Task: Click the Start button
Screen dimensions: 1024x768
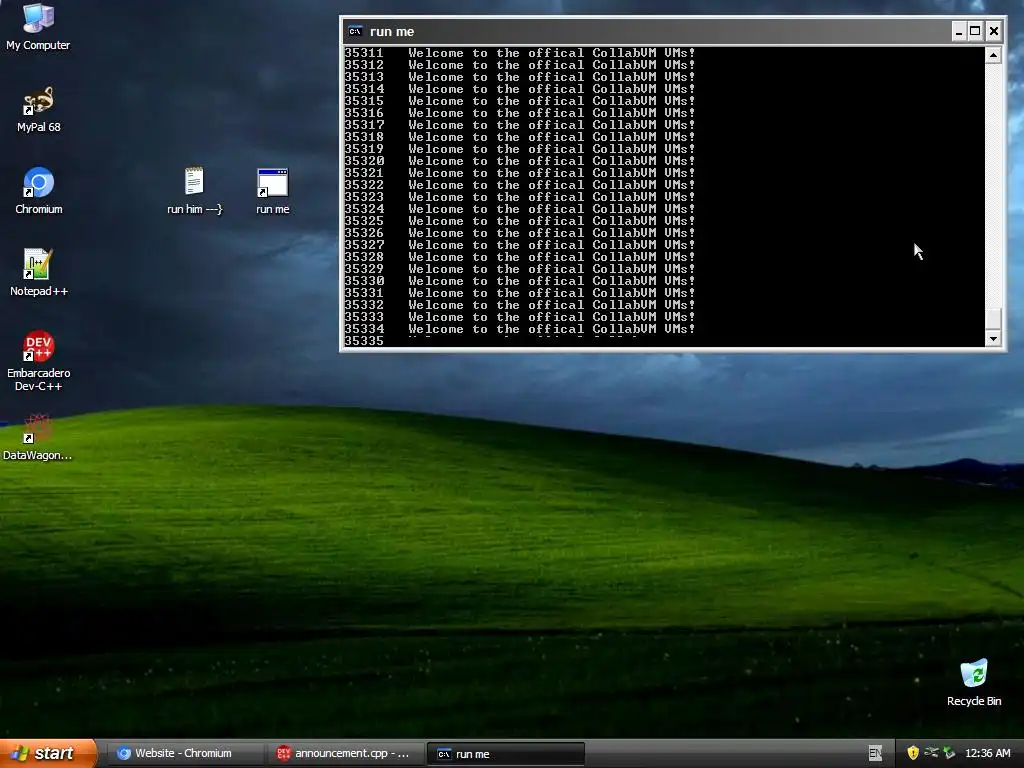Action: [x=48, y=753]
